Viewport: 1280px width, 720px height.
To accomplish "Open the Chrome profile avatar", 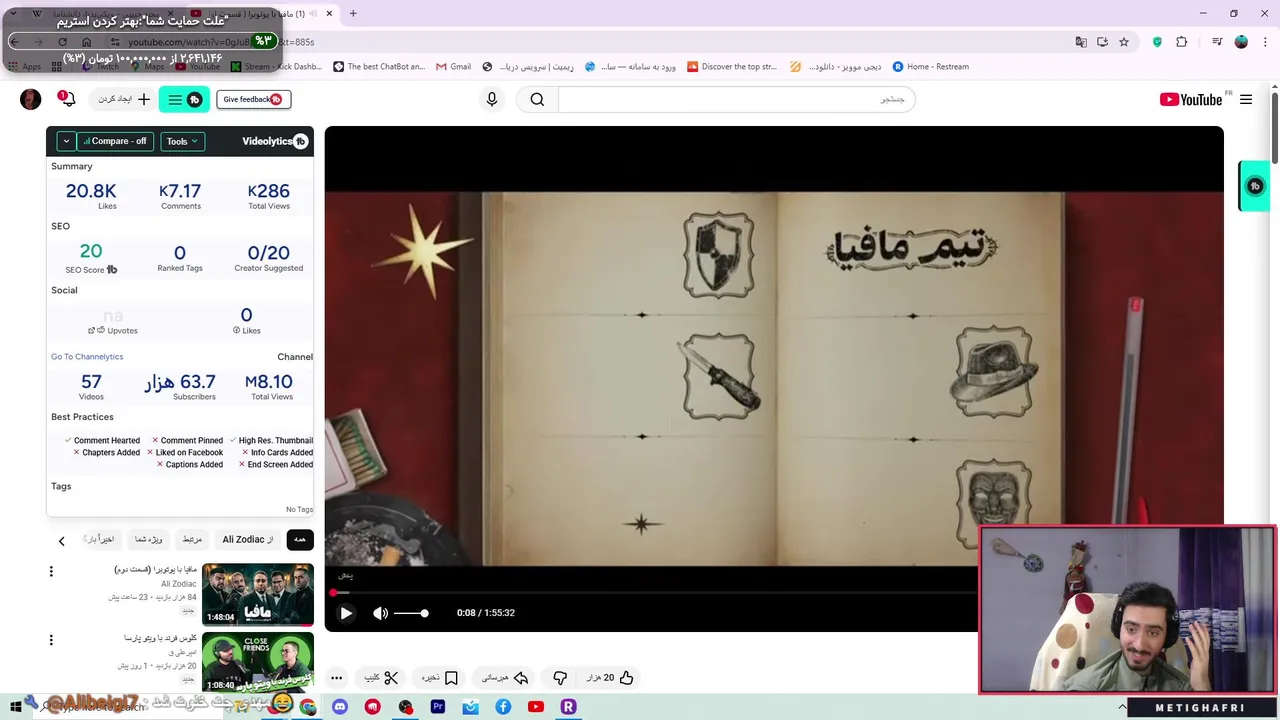I will click(x=1241, y=42).
